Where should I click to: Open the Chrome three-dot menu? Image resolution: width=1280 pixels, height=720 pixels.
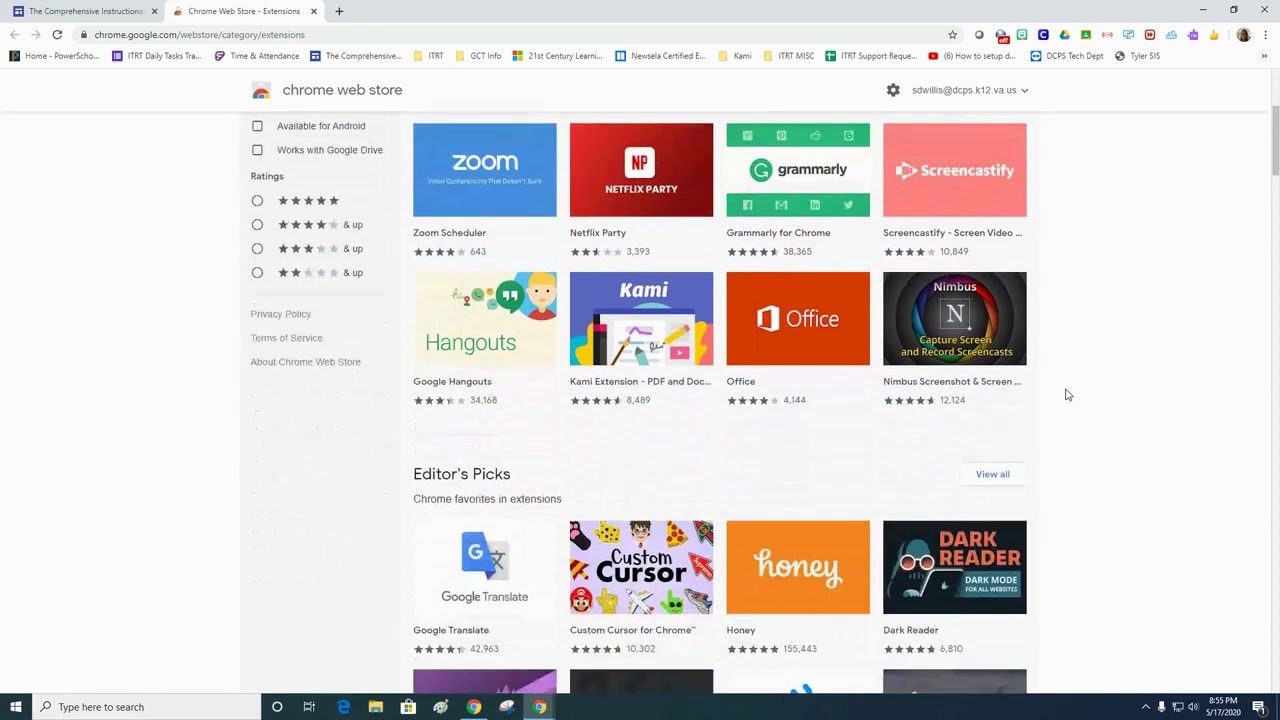1266,35
